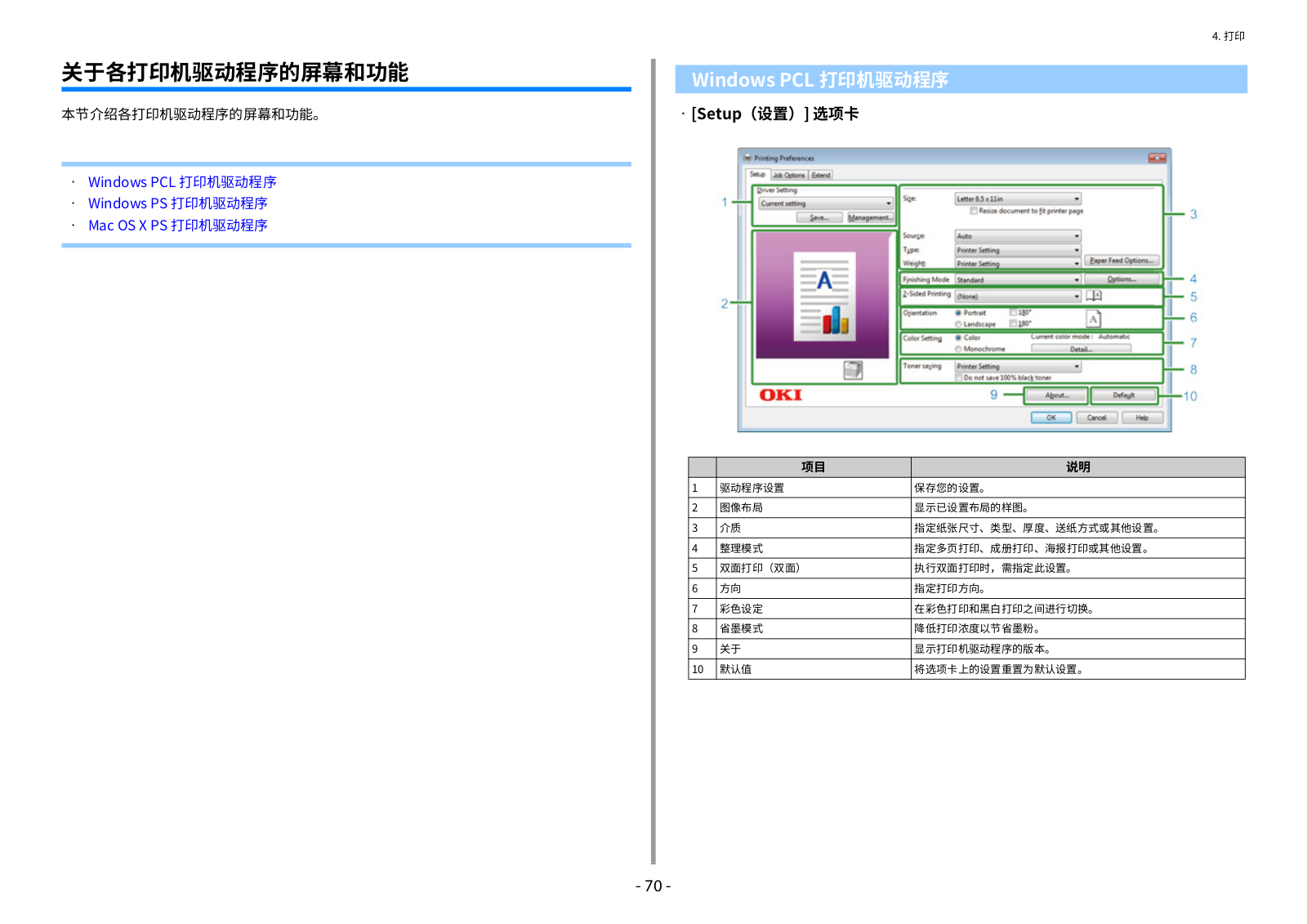Screen dimensions: 1307x924
Task: Click the description '指定打印方向。'
Action: [x=952, y=588]
